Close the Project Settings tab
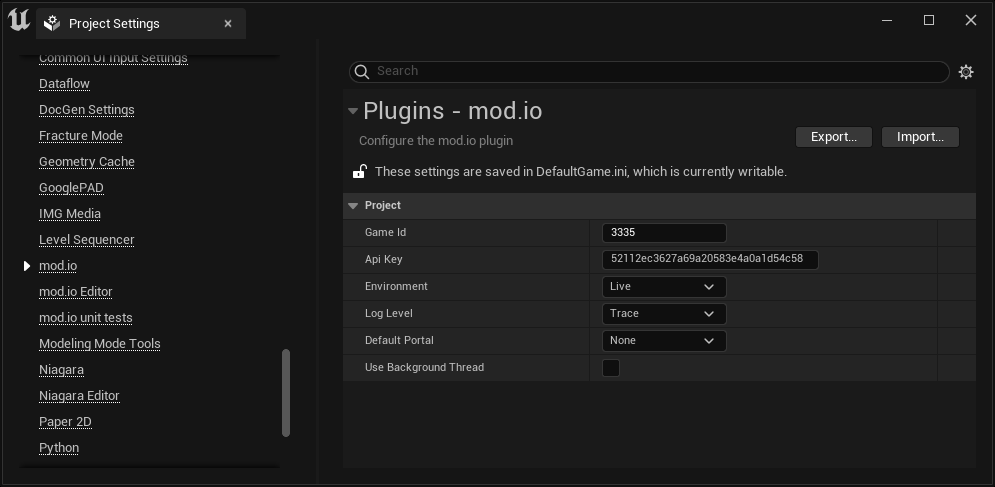Viewport: 995px width, 487px height. coord(228,23)
